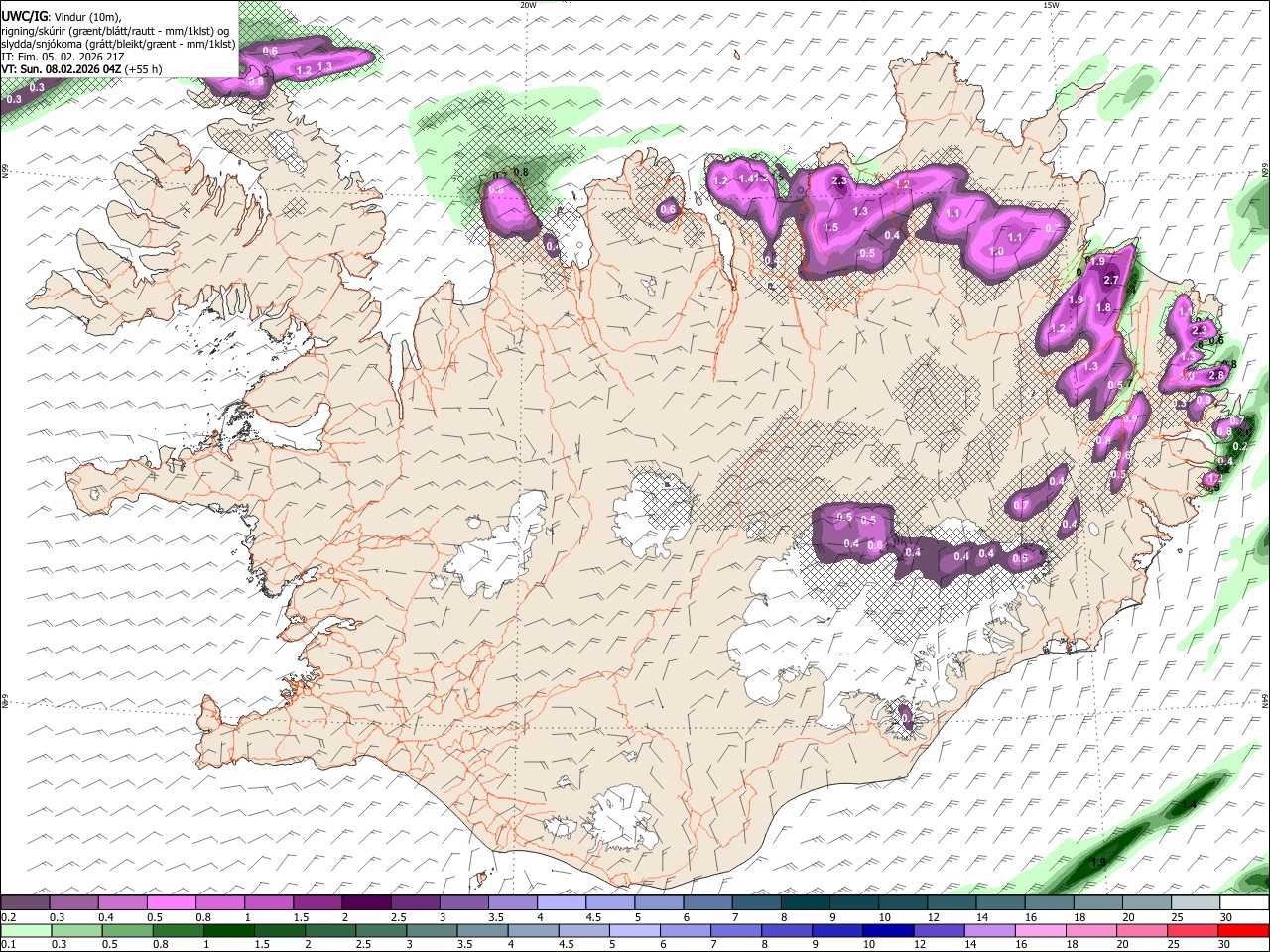Click the bright red 30 rain legend swatch

pos(1243,930)
